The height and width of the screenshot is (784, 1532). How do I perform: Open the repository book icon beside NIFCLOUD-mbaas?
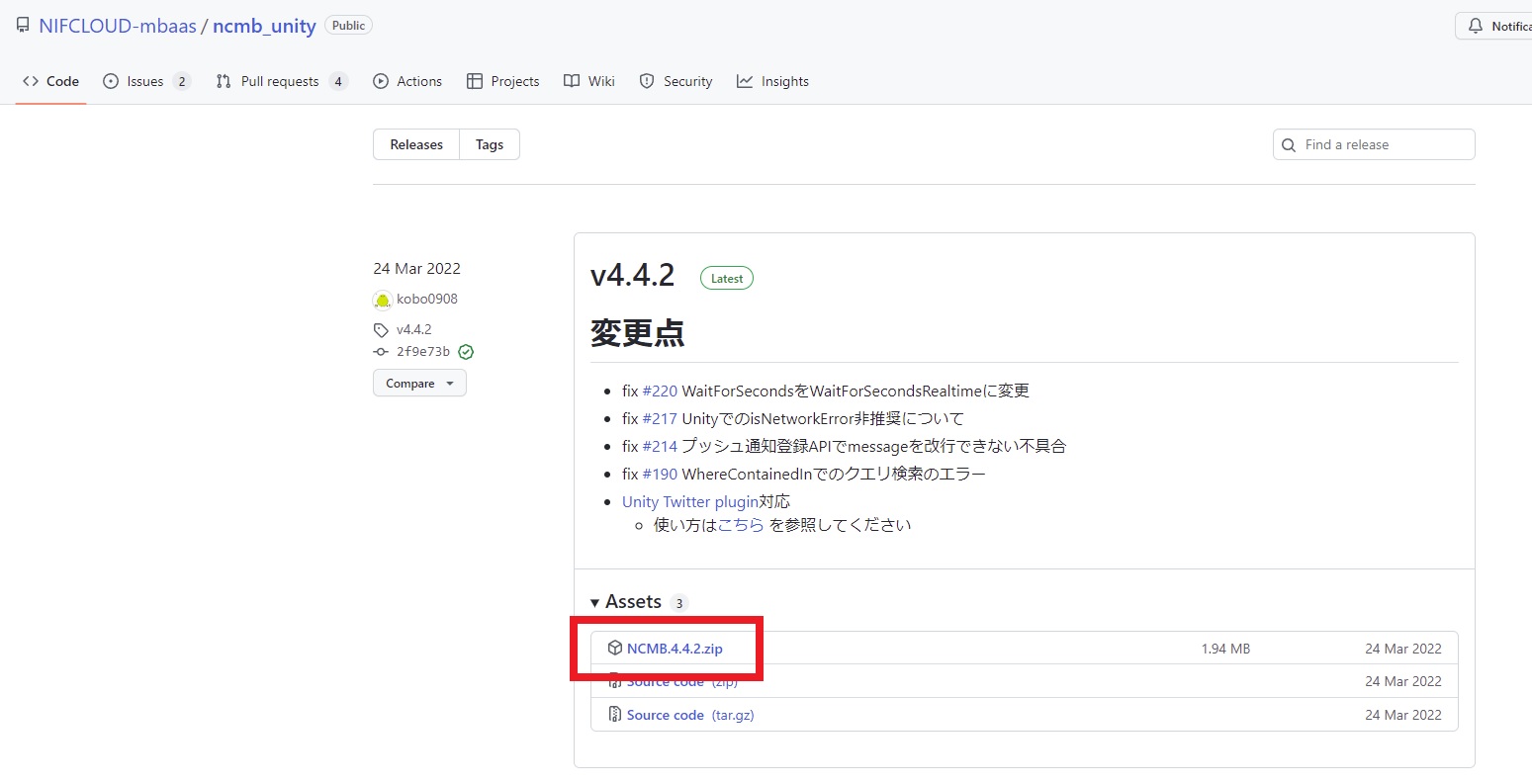point(22,25)
